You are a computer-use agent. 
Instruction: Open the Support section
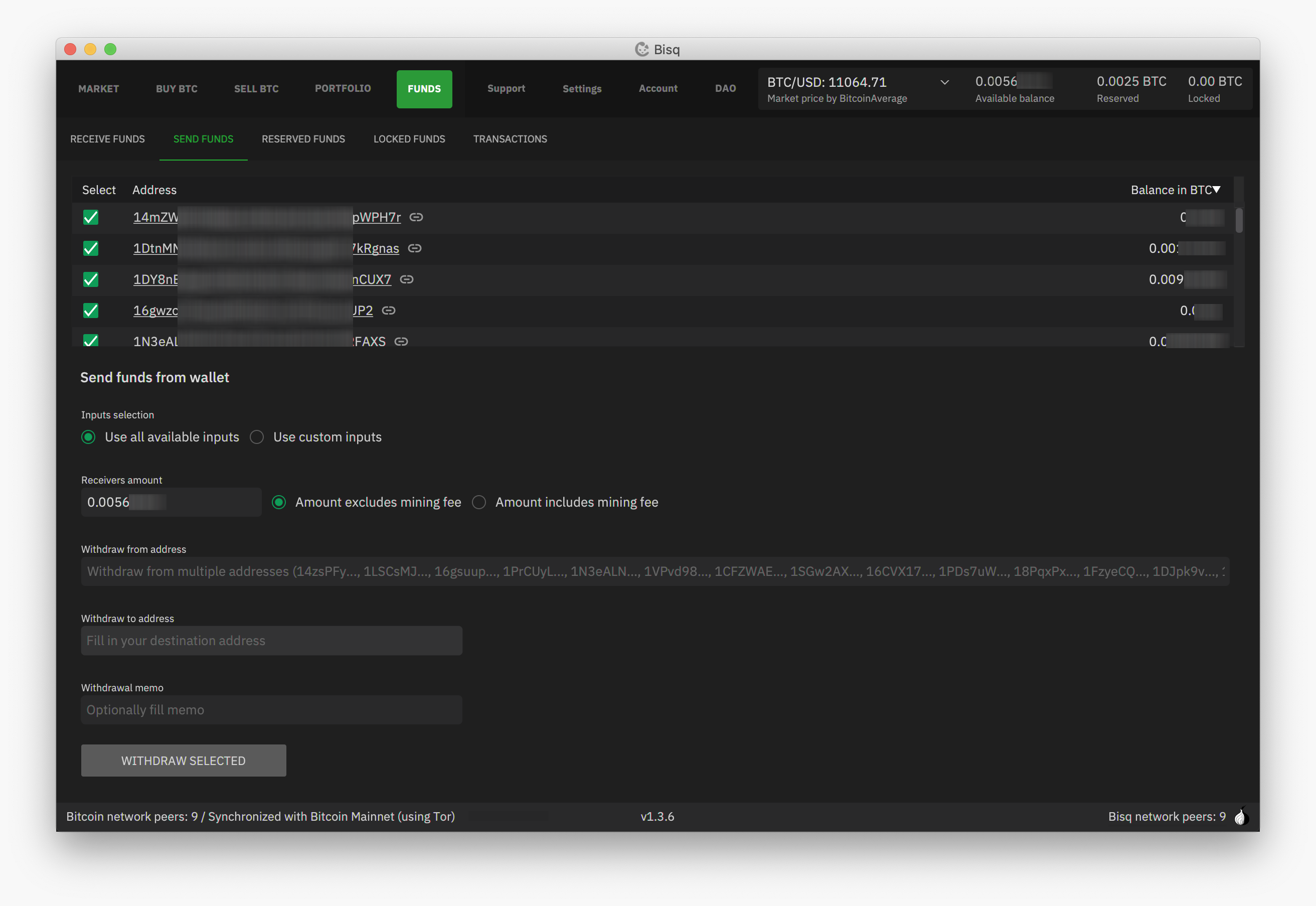506,89
